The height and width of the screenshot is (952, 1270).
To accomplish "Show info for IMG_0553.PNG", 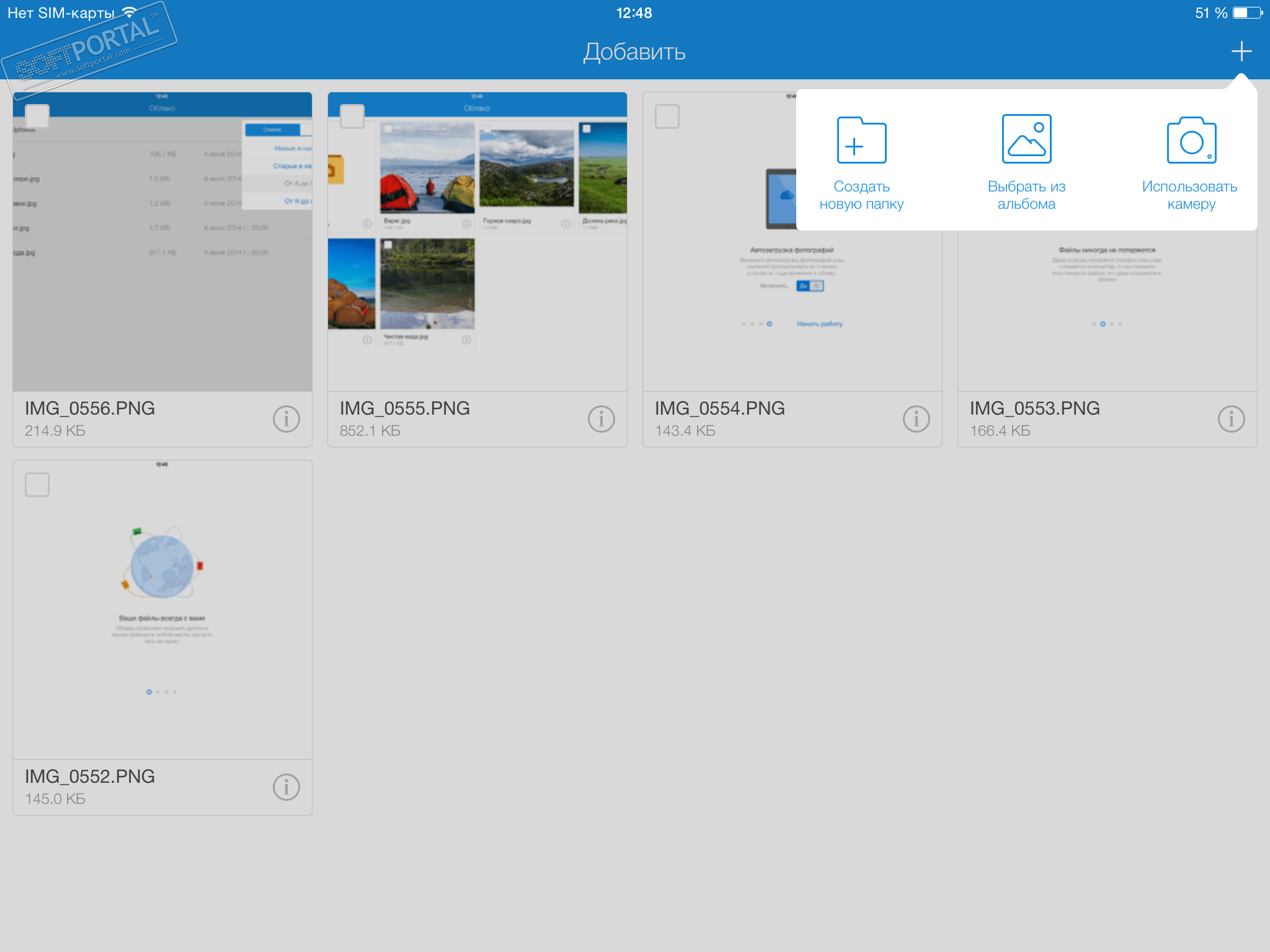I will (x=1231, y=420).
